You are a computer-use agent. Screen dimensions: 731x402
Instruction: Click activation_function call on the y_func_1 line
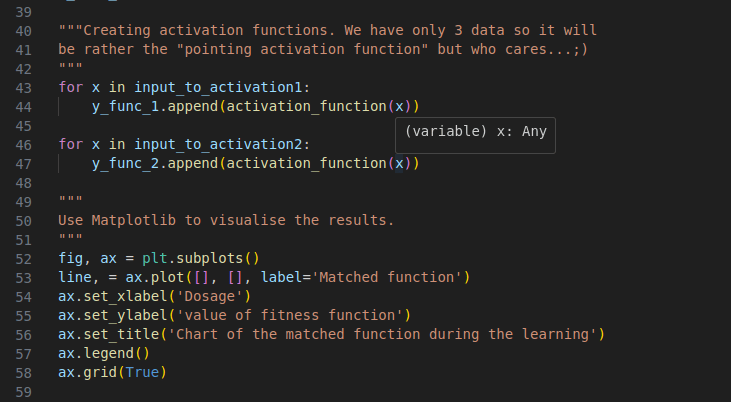[x=305, y=105]
